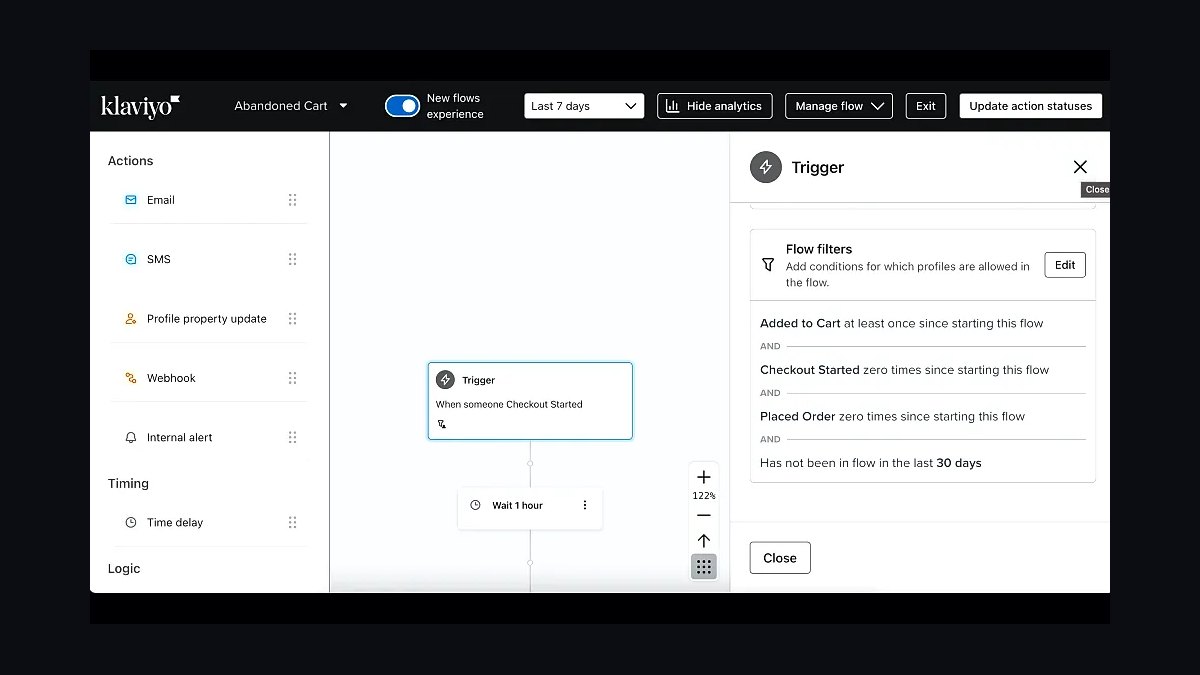Click the Close button at panel bottom
Viewport: 1200px width, 675px height.
(780, 558)
